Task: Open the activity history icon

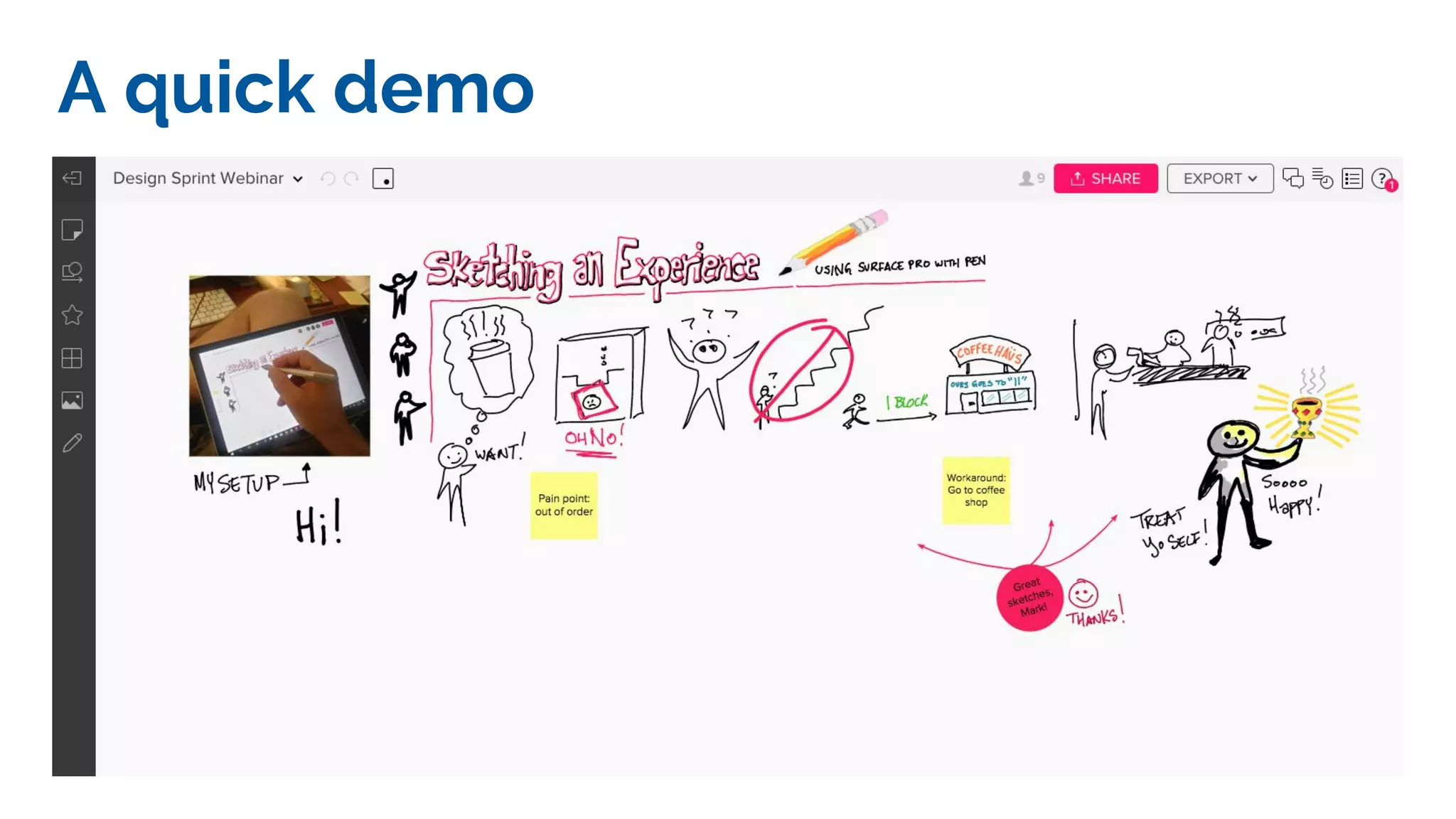Action: point(1322,178)
